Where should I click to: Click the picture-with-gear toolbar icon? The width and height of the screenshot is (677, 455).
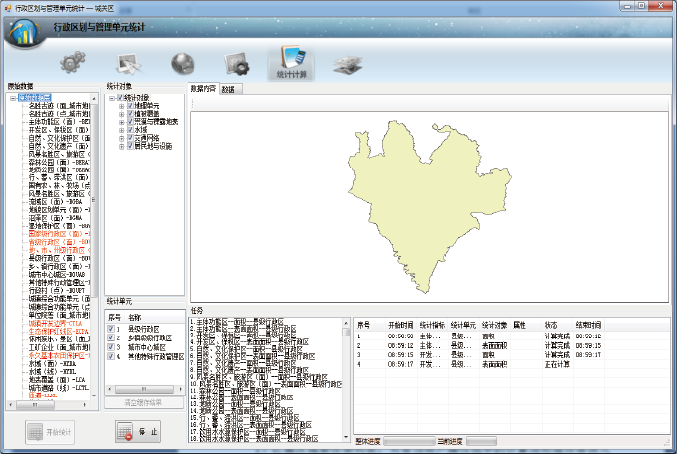237,64
